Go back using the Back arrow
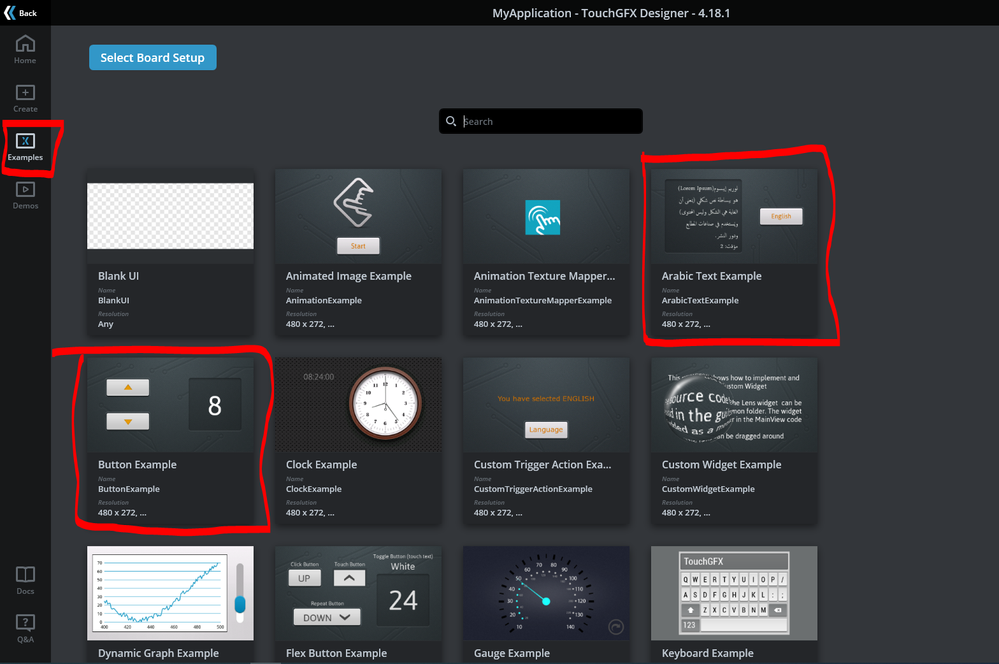This screenshot has height=664, width=999. point(20,13)
